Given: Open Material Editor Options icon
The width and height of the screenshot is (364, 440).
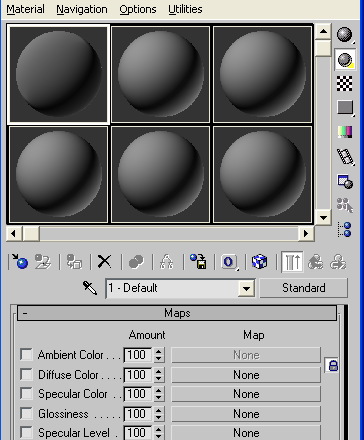Looking at the screenshot, I should tap(345, 182).
